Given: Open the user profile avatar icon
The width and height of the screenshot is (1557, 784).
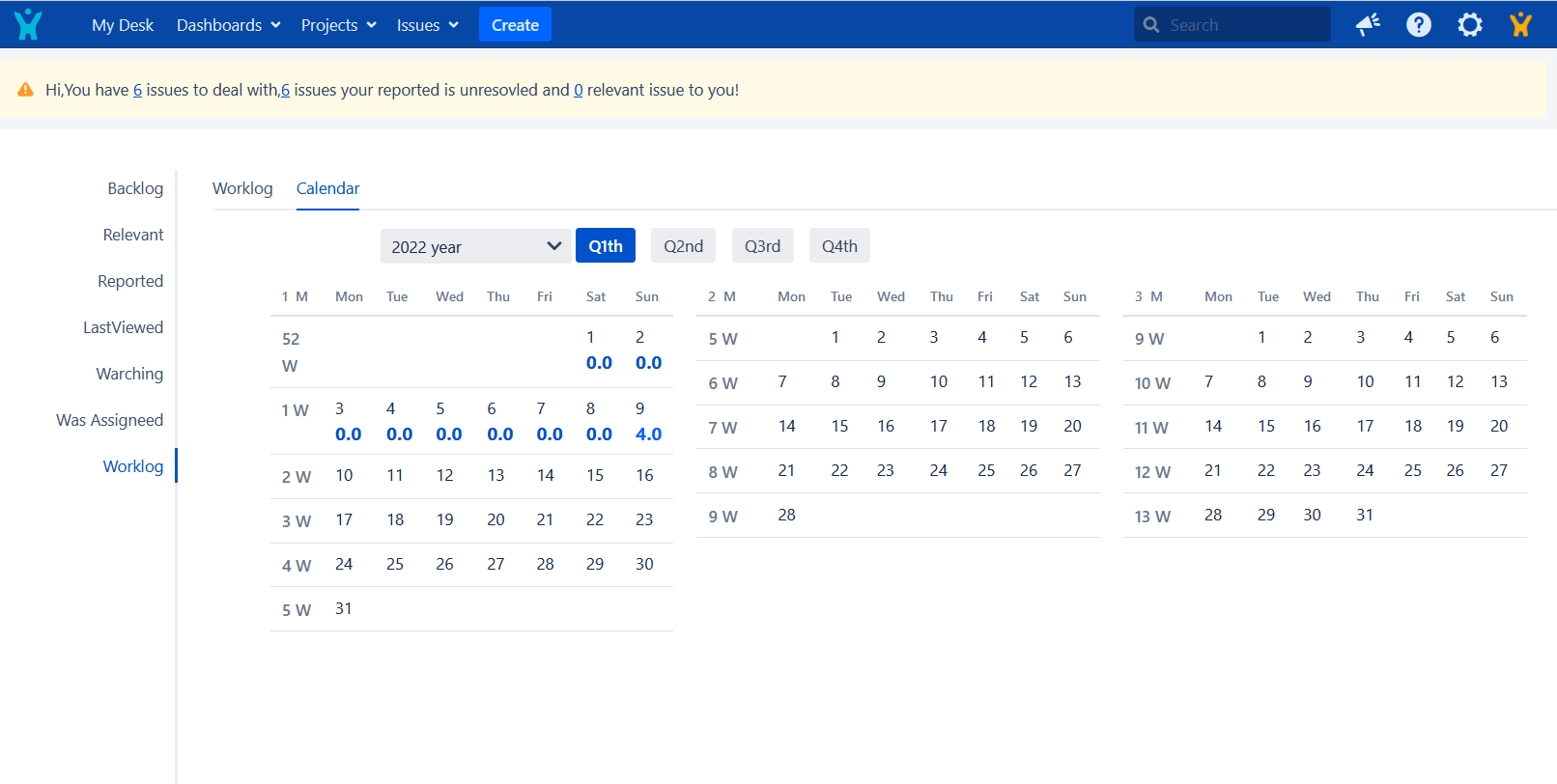Looking at the screenshot, I should click(1521, 24).
